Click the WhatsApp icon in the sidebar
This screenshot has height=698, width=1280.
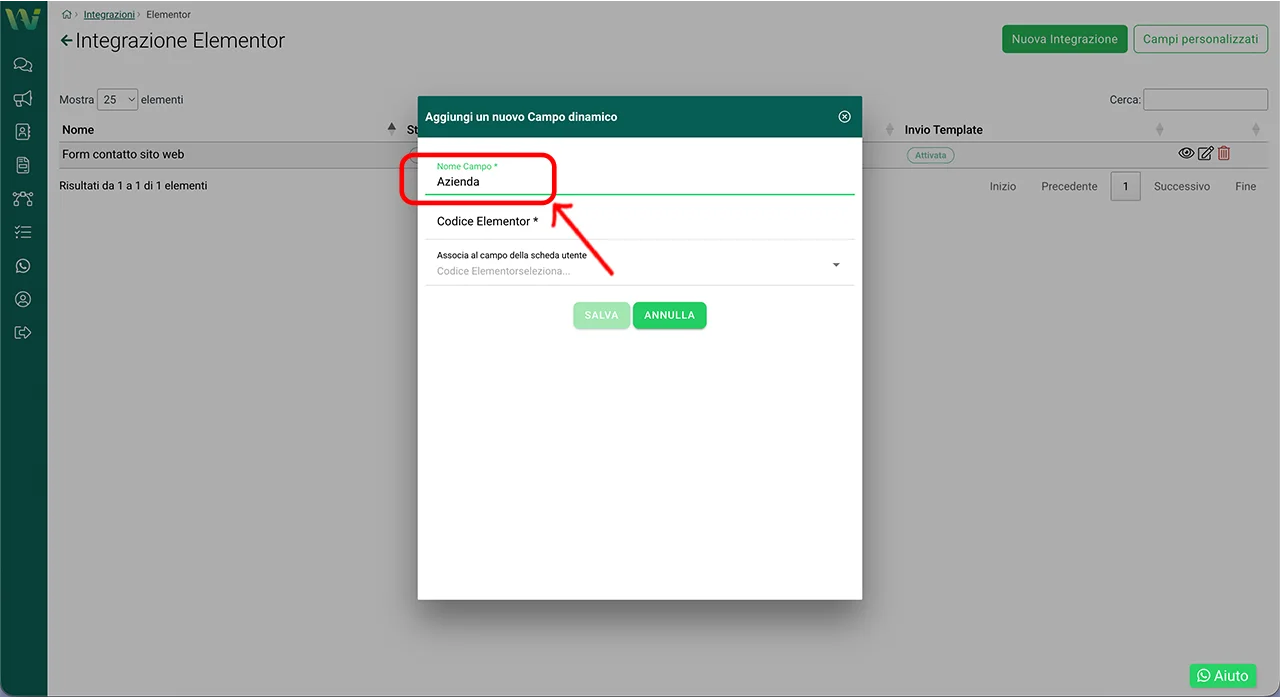(23, 266)
